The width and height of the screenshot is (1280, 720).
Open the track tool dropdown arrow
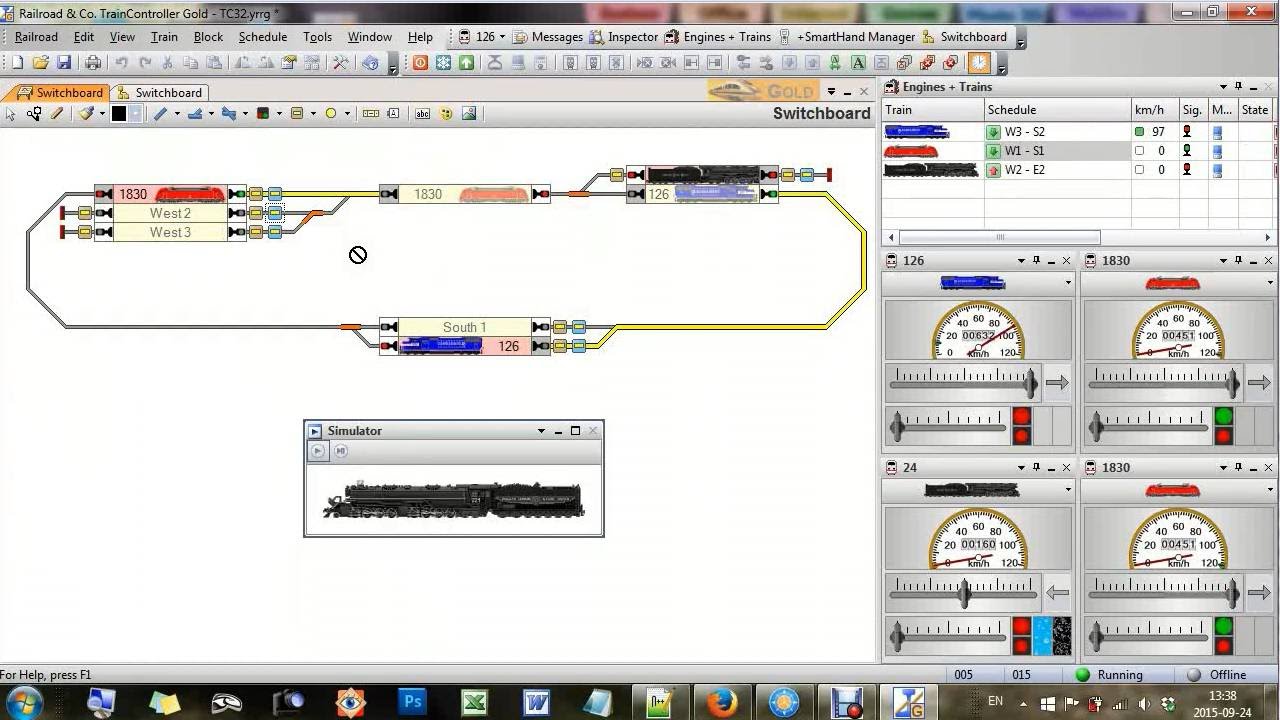point(177,114)
